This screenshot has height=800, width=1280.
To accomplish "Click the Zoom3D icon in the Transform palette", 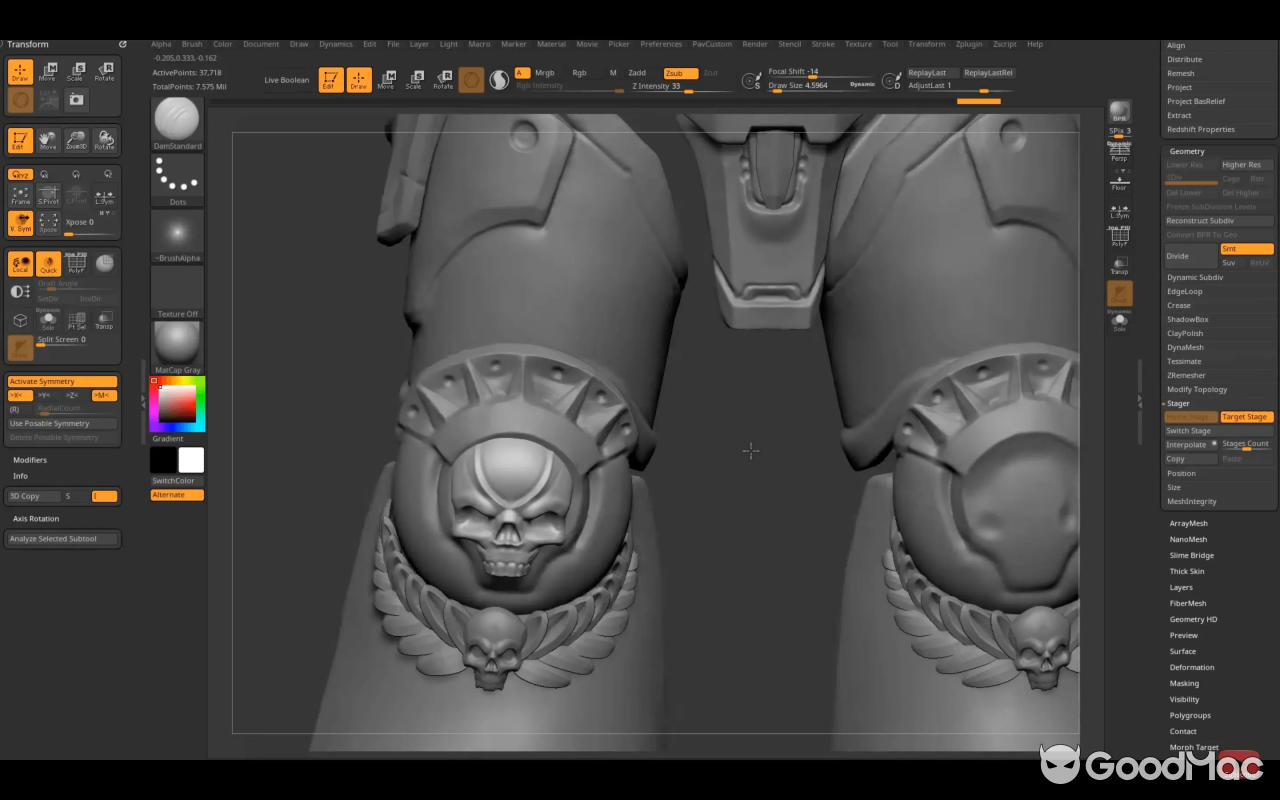I will (x=76, y=140).
